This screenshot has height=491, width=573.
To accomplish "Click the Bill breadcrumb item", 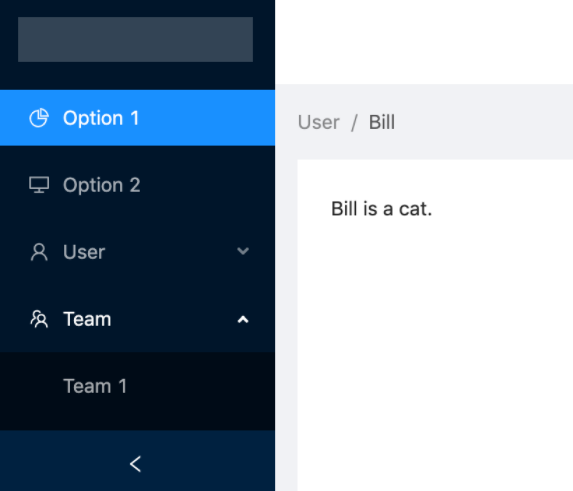I will [x=382, y=122].
